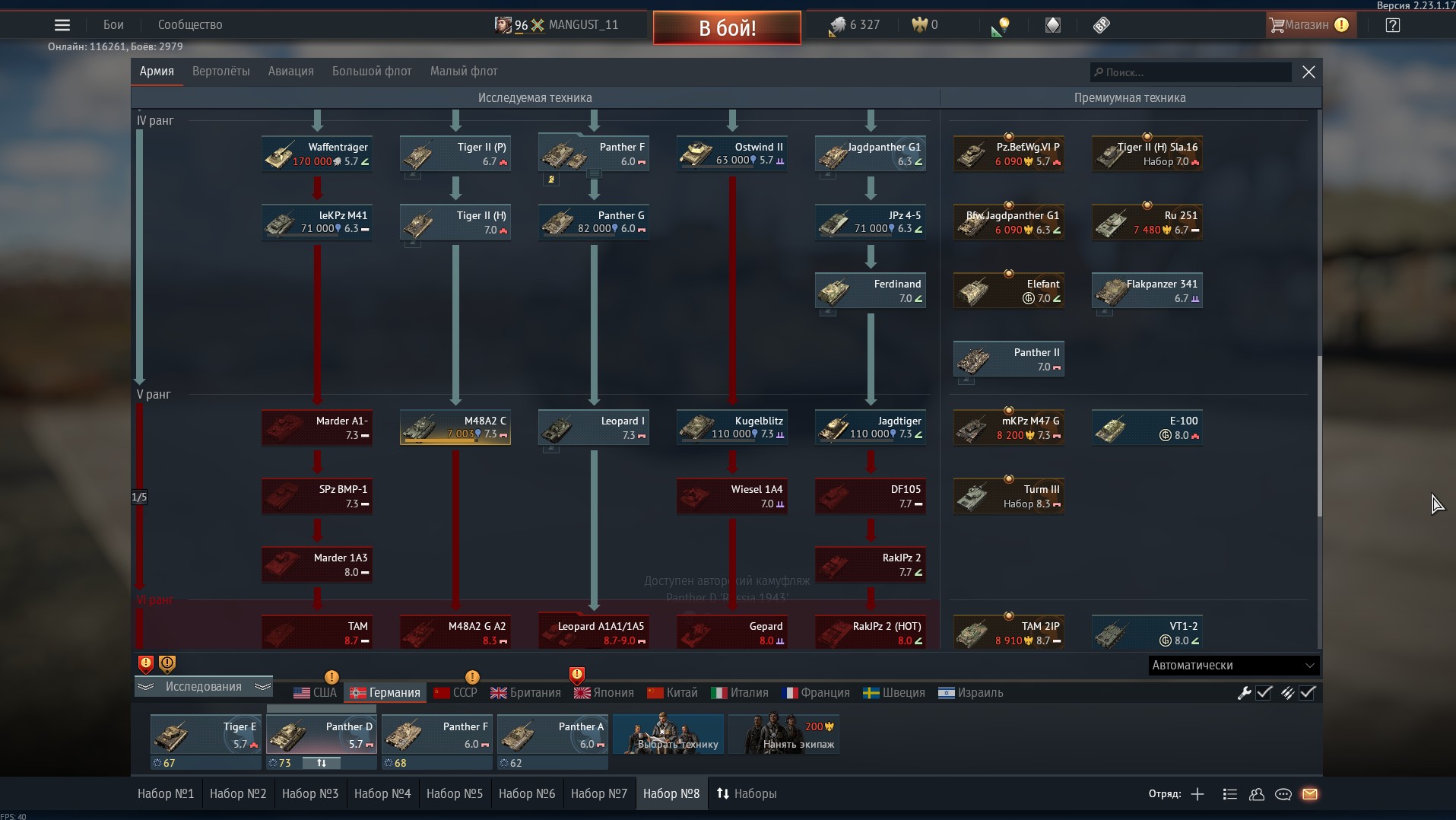Click the orange warning badge above Исследования
The width and height of the screenshot is (1456, 820).
pos(167,664)
